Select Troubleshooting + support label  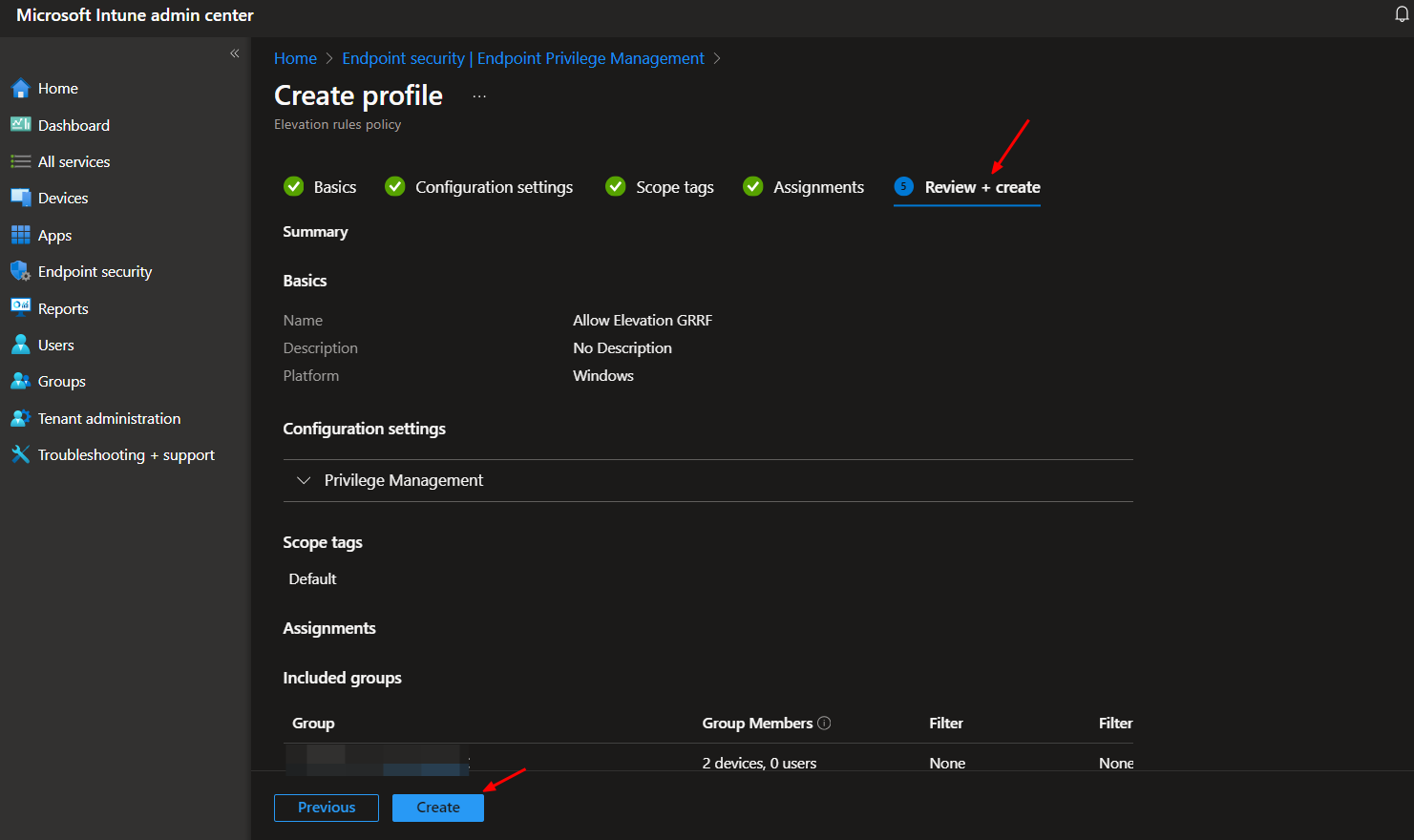point(126,455)
